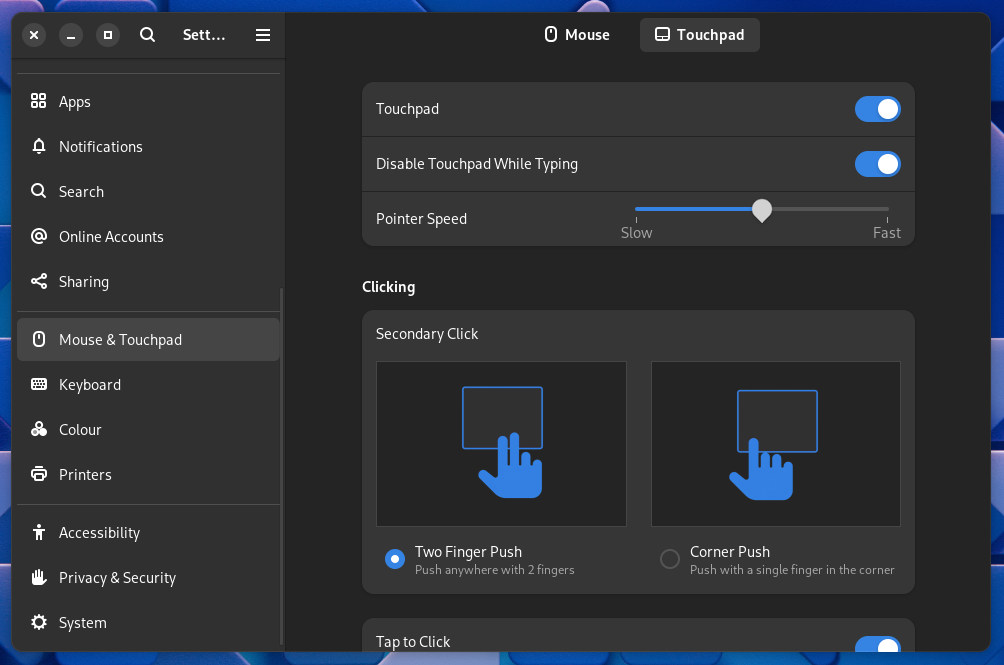
Task: Click the Corner Push illustration
Action: [x=775, y=444]
